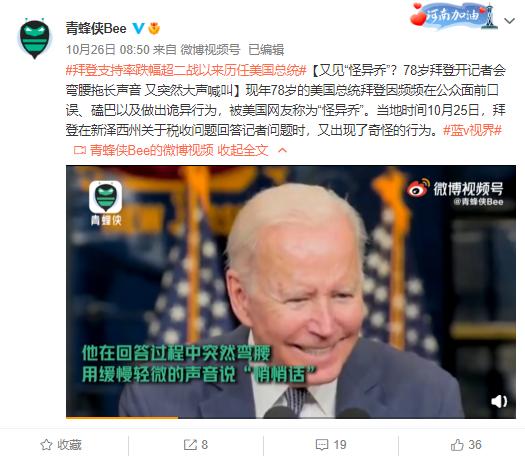Open the 青蜂侠Bee username link
The image size is (525, 462).
(96, 28)
